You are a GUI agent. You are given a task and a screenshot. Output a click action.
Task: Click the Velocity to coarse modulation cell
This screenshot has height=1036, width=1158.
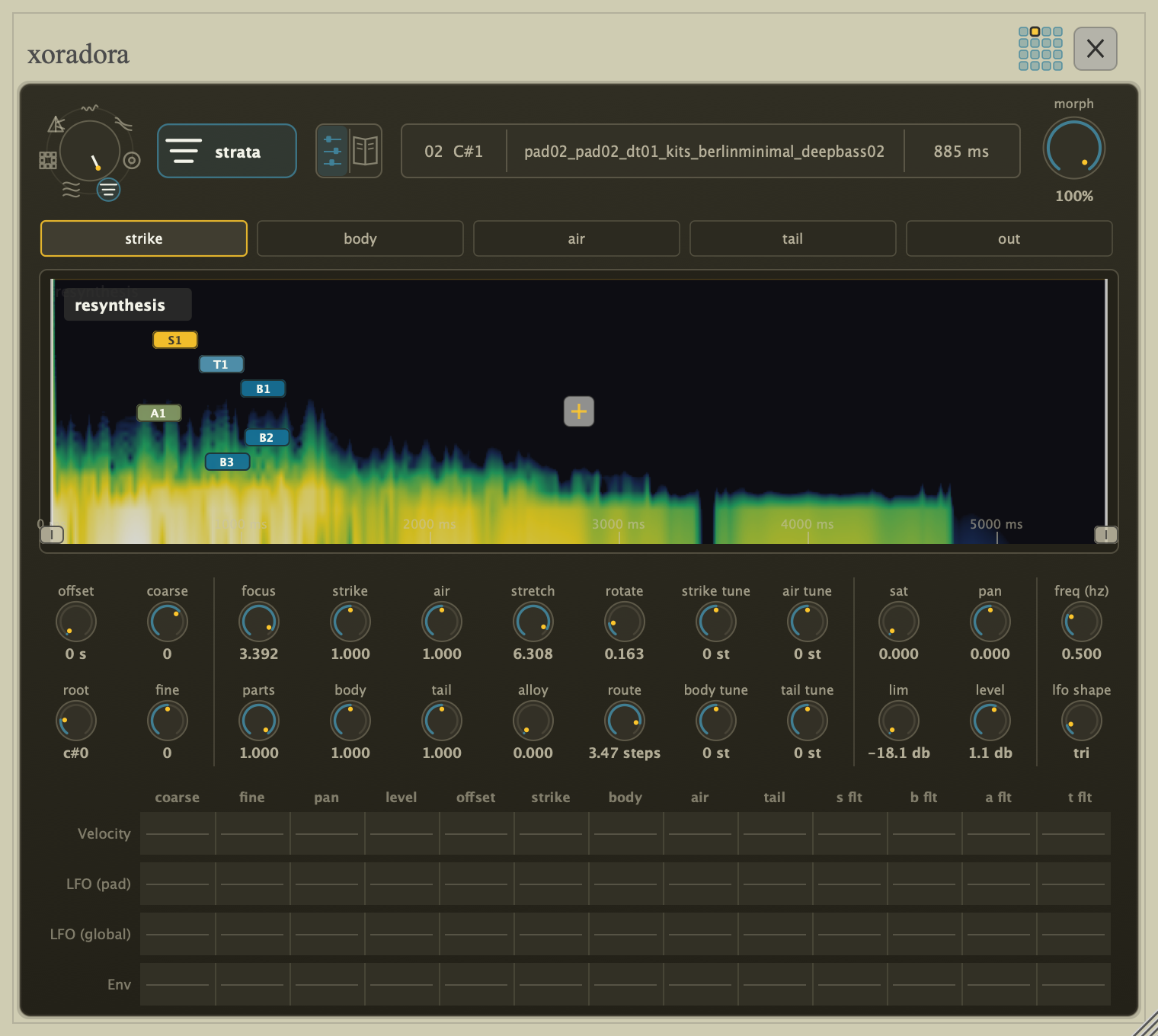pyautogui.click(x=178, y=833)
